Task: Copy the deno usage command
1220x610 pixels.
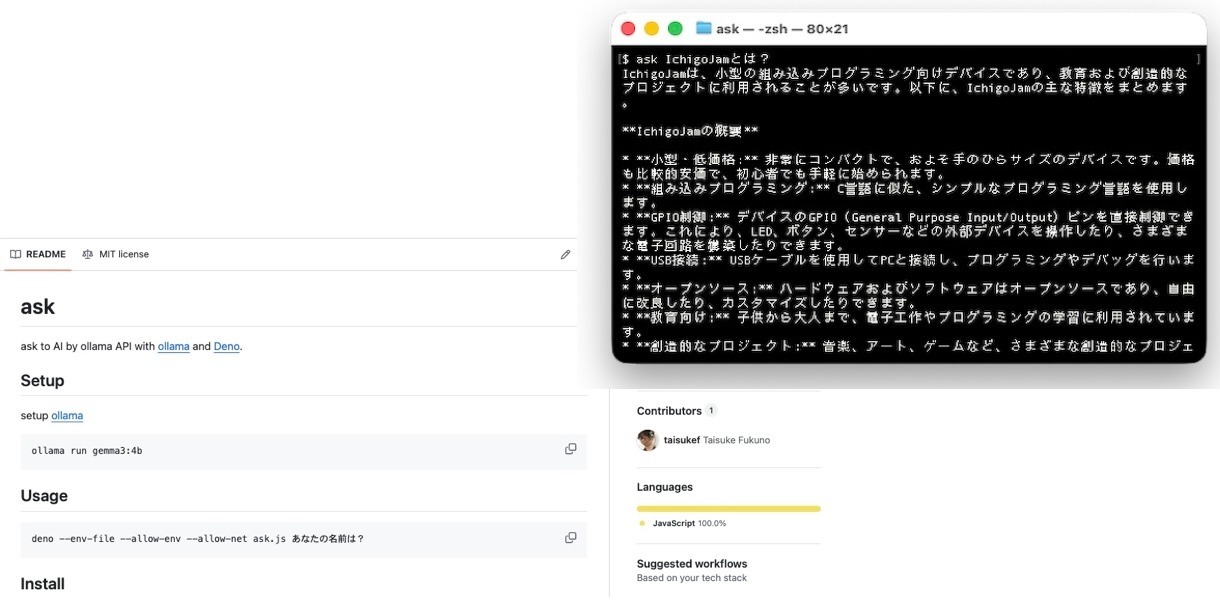Action: pyautogui.click(x=570, y=538)
